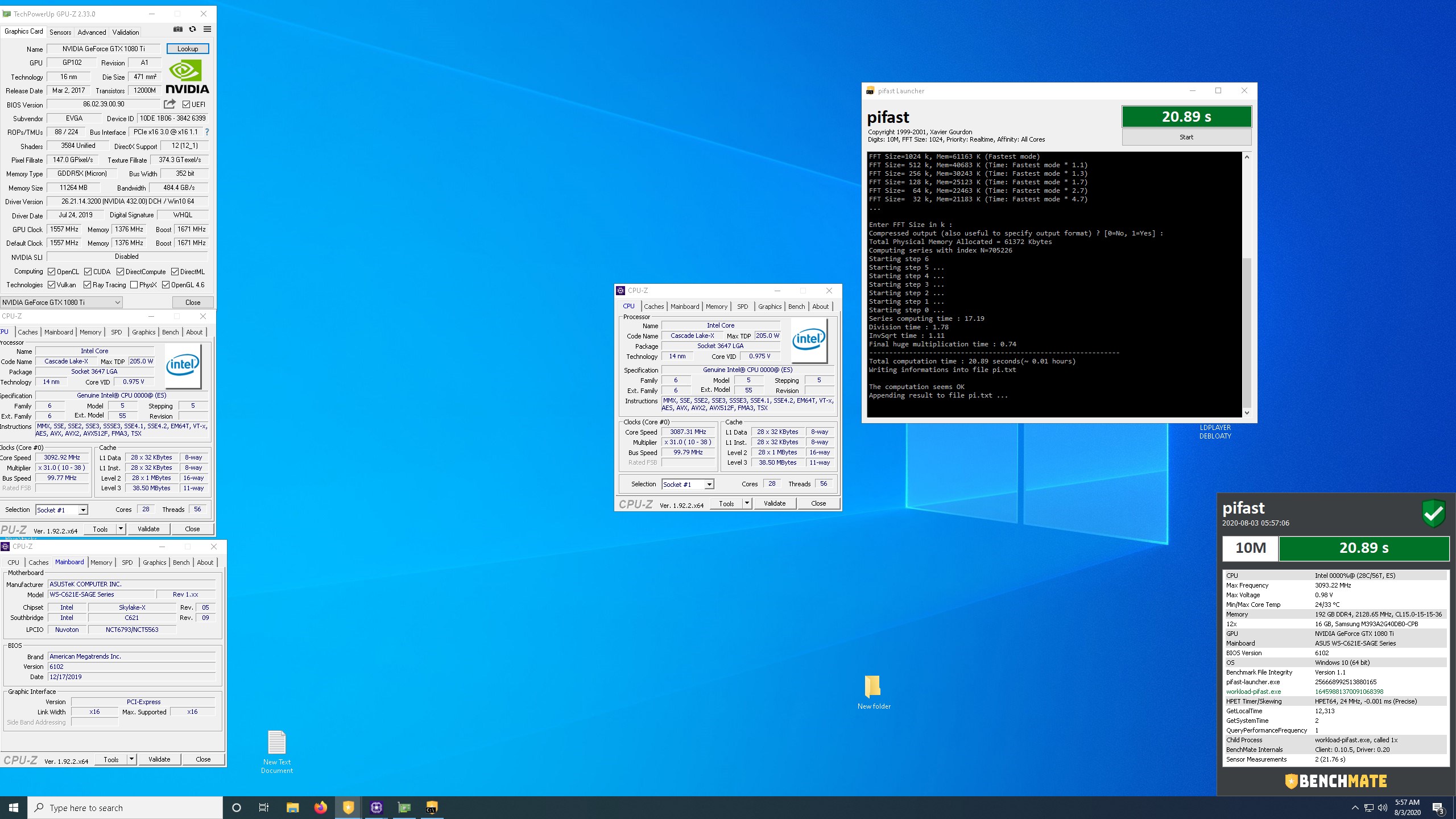This screenshot has height=819, width=1456.
Task: Open File Explorer from taskbar
Action: pyautogui.click(x=292, y=808)
